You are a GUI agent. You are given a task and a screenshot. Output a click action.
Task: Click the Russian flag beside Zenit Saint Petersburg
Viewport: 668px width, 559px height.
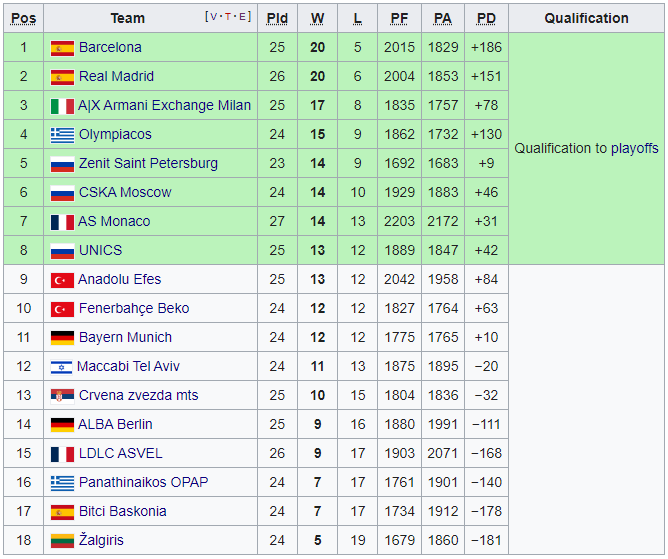tap(62, 164)
